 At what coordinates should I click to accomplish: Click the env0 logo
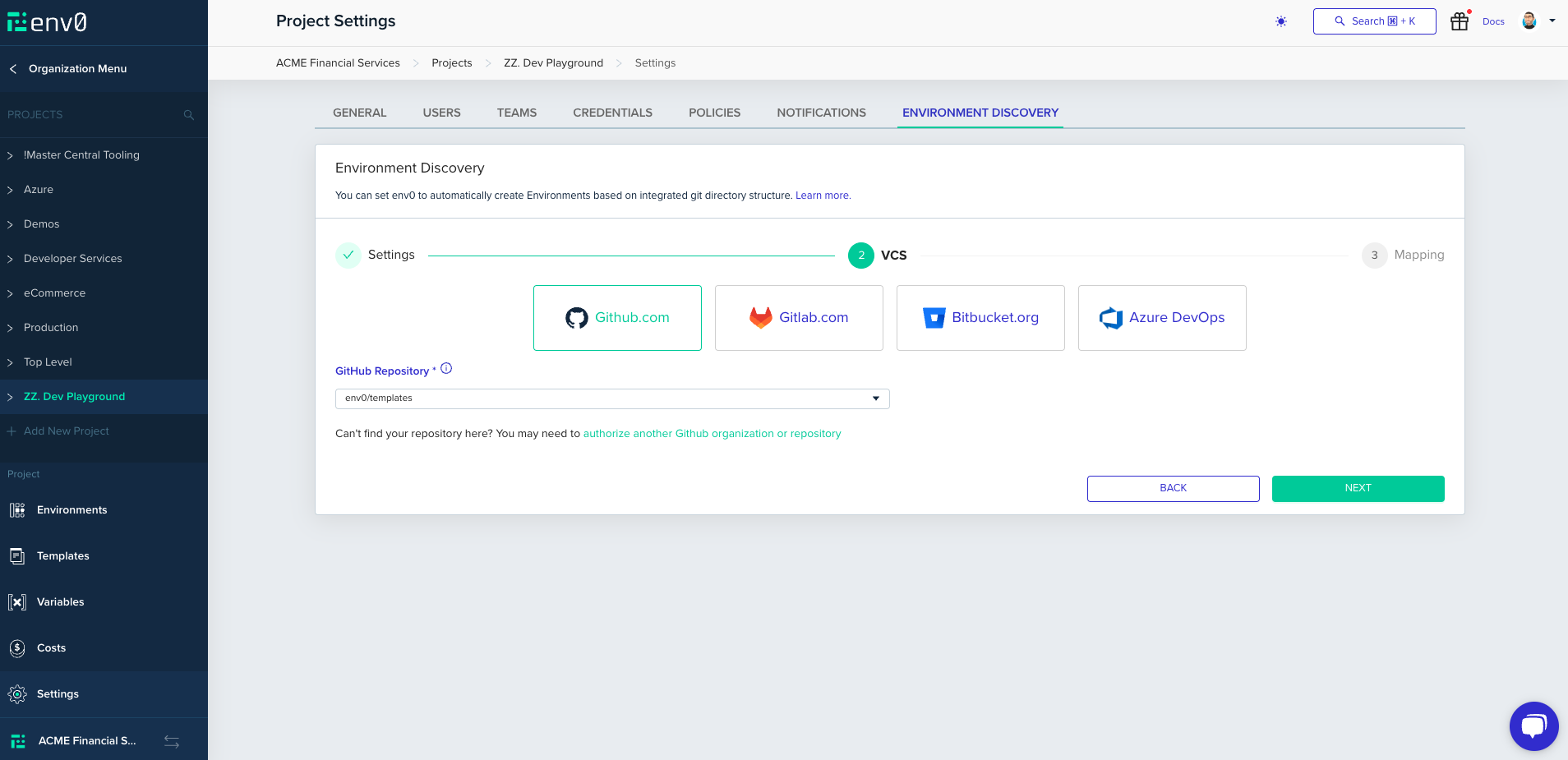pos(47,22)
